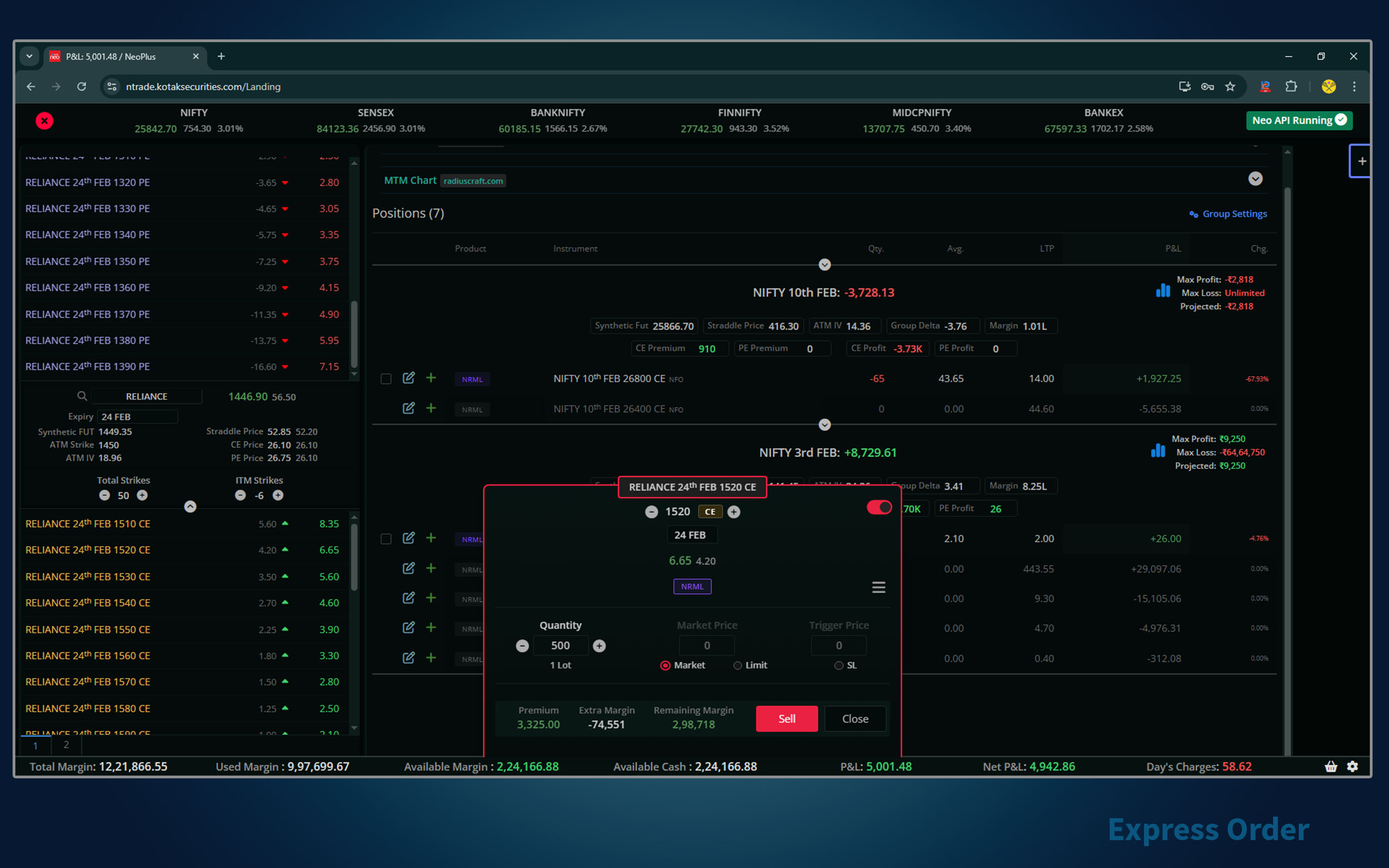Screen dimensions: 1389x868
Task: Open settings gear in bottom status bar
Action: 1353,766
